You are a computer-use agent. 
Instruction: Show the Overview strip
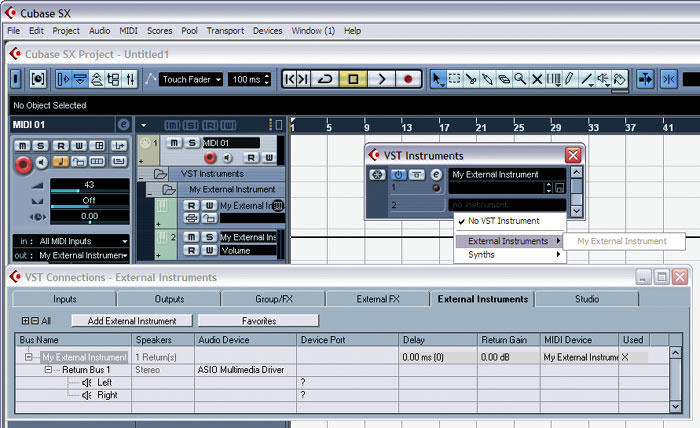click(97, 79)
